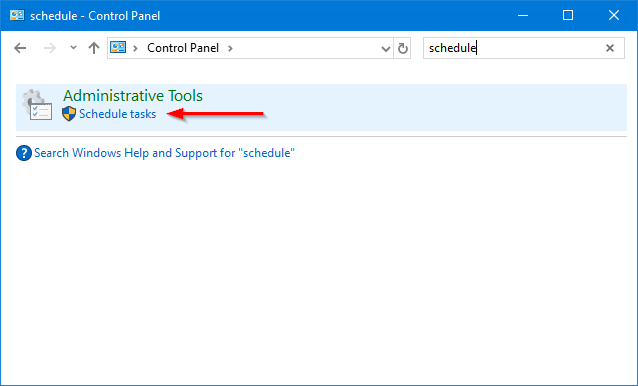Click the shield icon beside Schedule tasks

[x=69, y=114]
